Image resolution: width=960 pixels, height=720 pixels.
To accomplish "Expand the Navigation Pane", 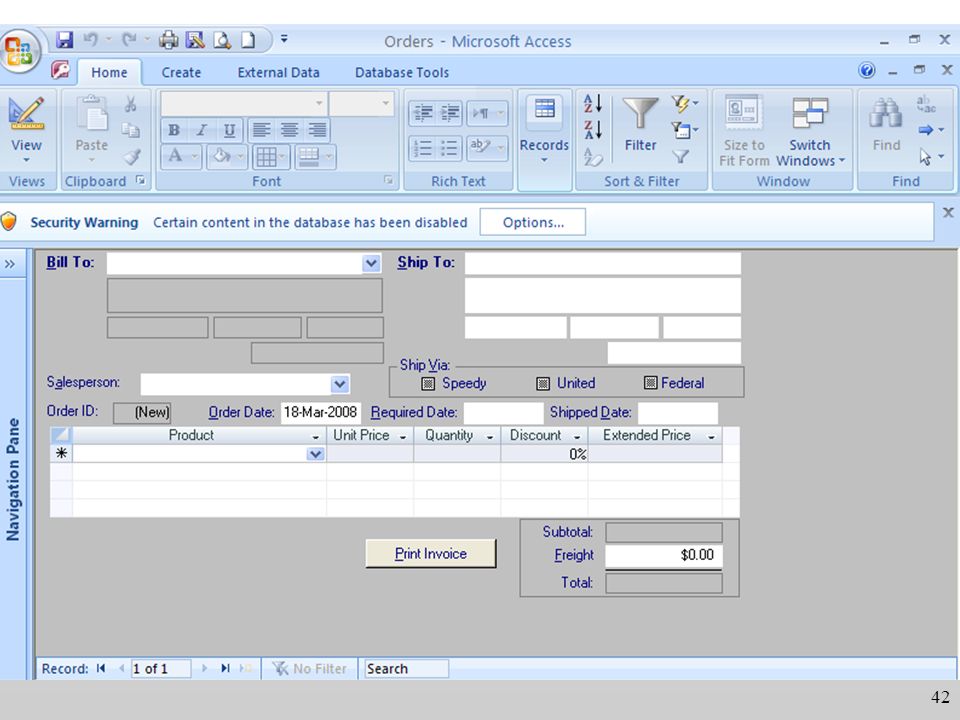I will click(10, 264).
